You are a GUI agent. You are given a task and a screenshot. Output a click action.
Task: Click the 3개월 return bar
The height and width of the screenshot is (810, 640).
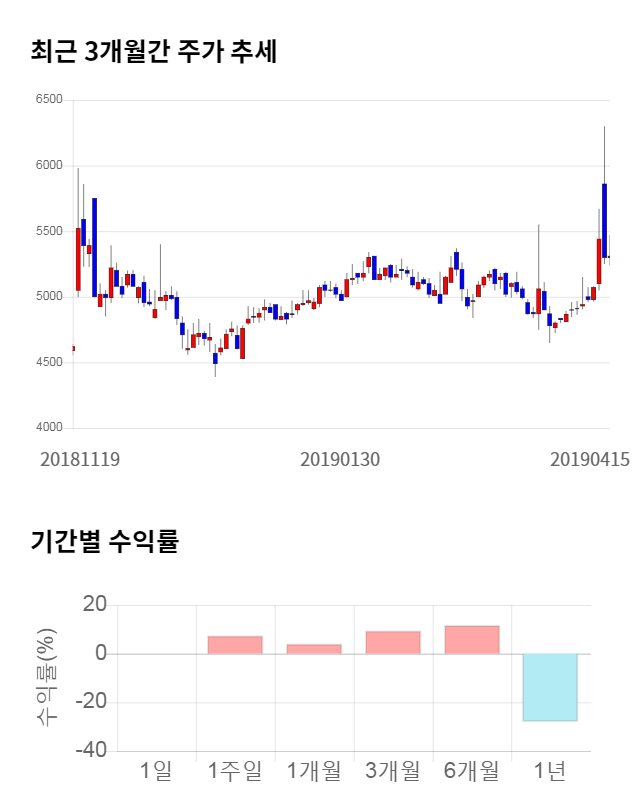click(393, 642)
